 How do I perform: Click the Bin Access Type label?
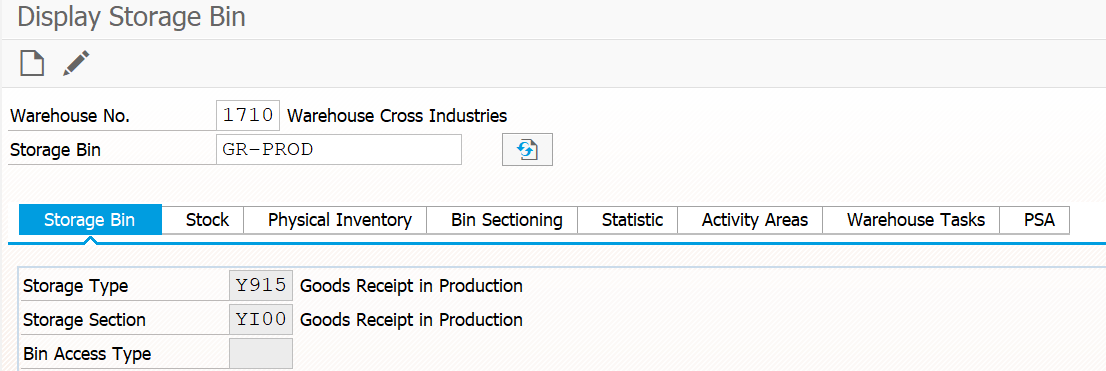click(87, 353)
